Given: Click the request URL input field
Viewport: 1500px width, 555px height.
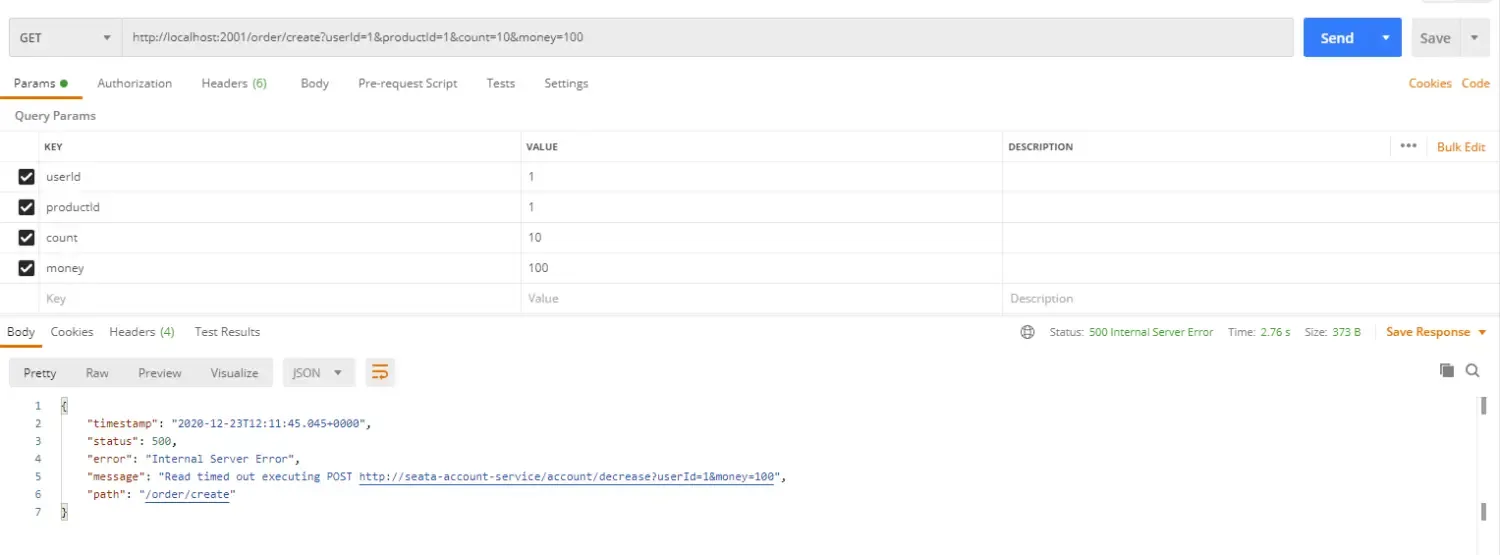Looking at the screenshot, I should [707, 38].
